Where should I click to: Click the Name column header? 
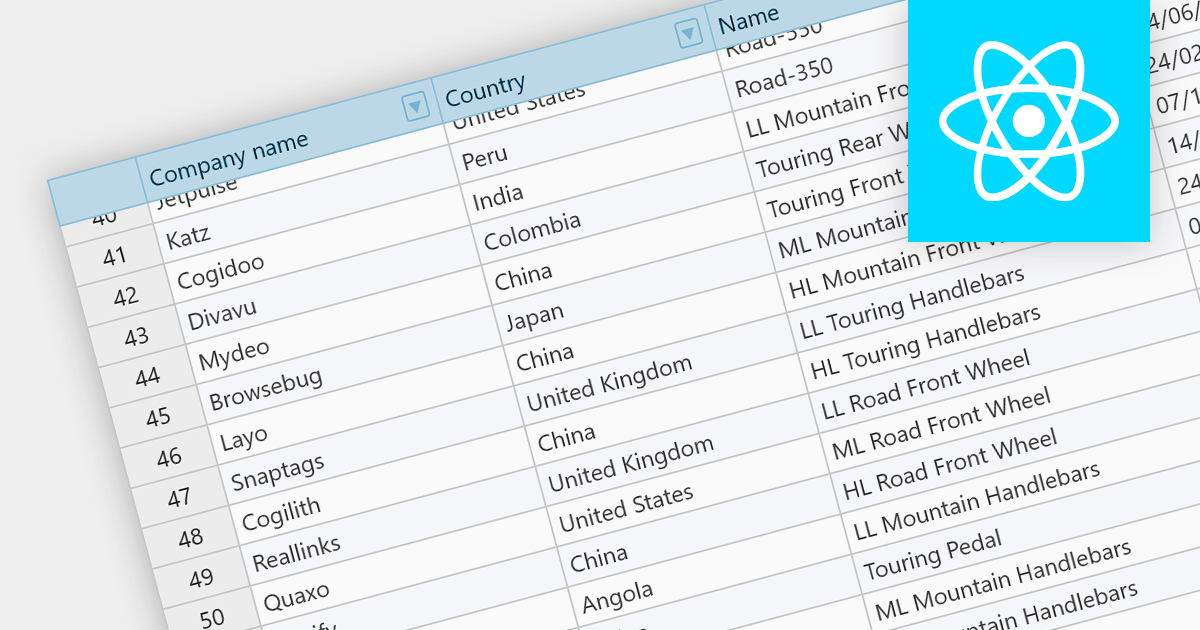coord(749,20)
